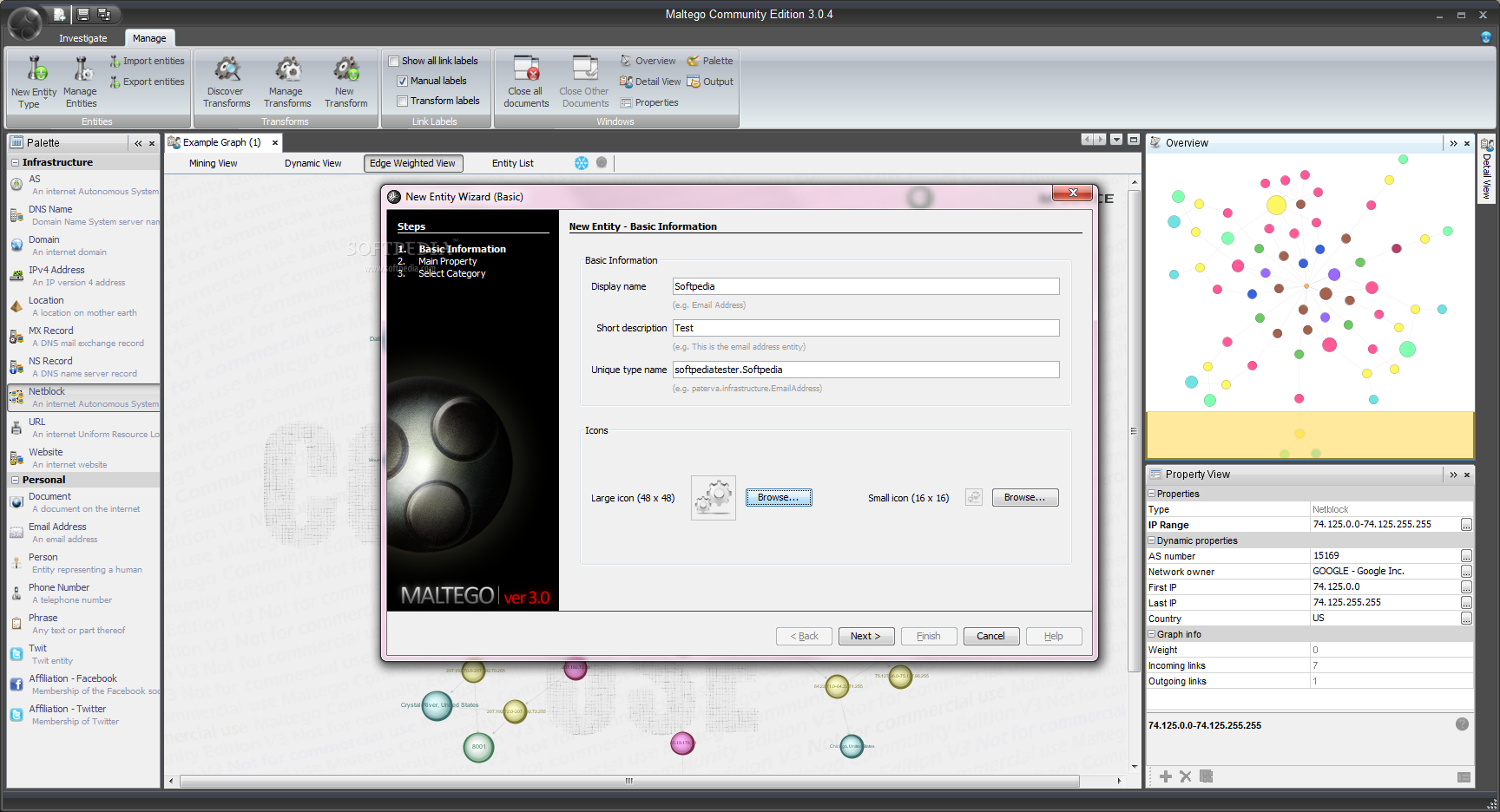Switch to Dynamic View
Image resolution: width=1500 pixels, height=812 pixels.
point(312,163)
